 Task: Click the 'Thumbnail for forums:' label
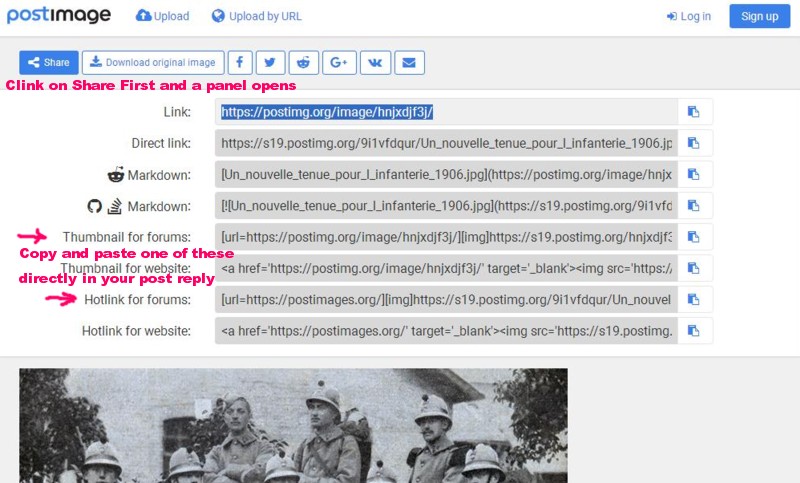127,237
